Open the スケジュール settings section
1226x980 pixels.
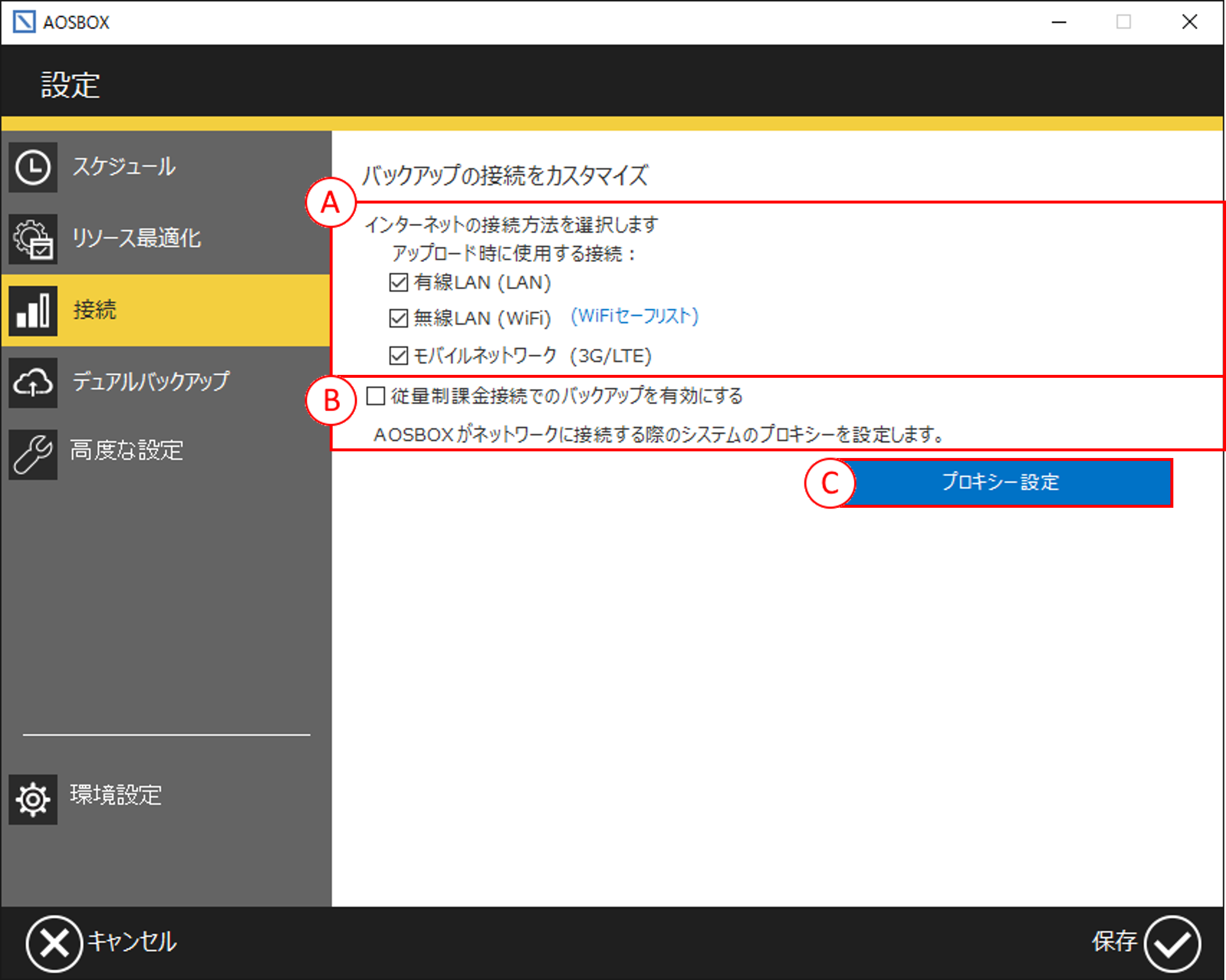124,167
